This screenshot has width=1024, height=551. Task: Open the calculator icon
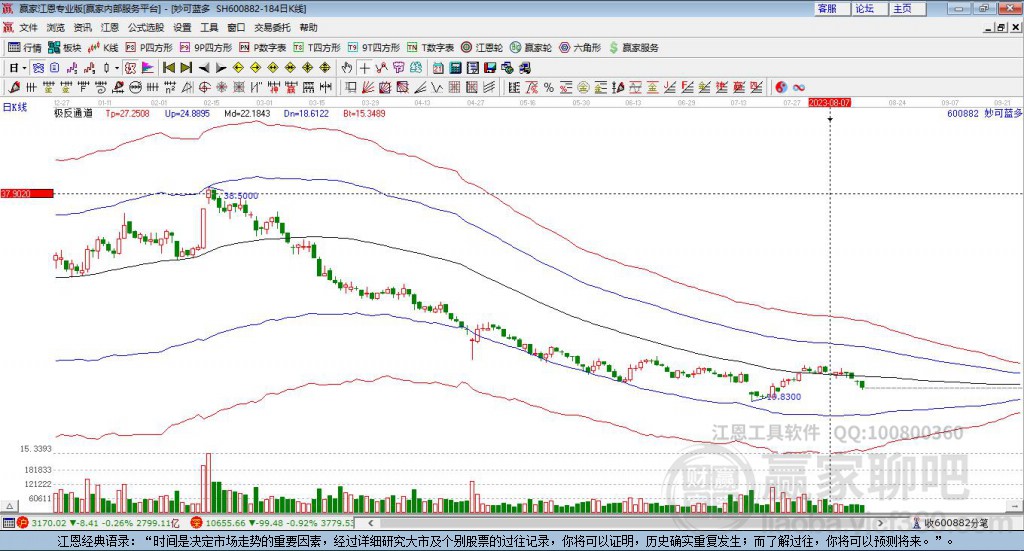click(456, 68)
